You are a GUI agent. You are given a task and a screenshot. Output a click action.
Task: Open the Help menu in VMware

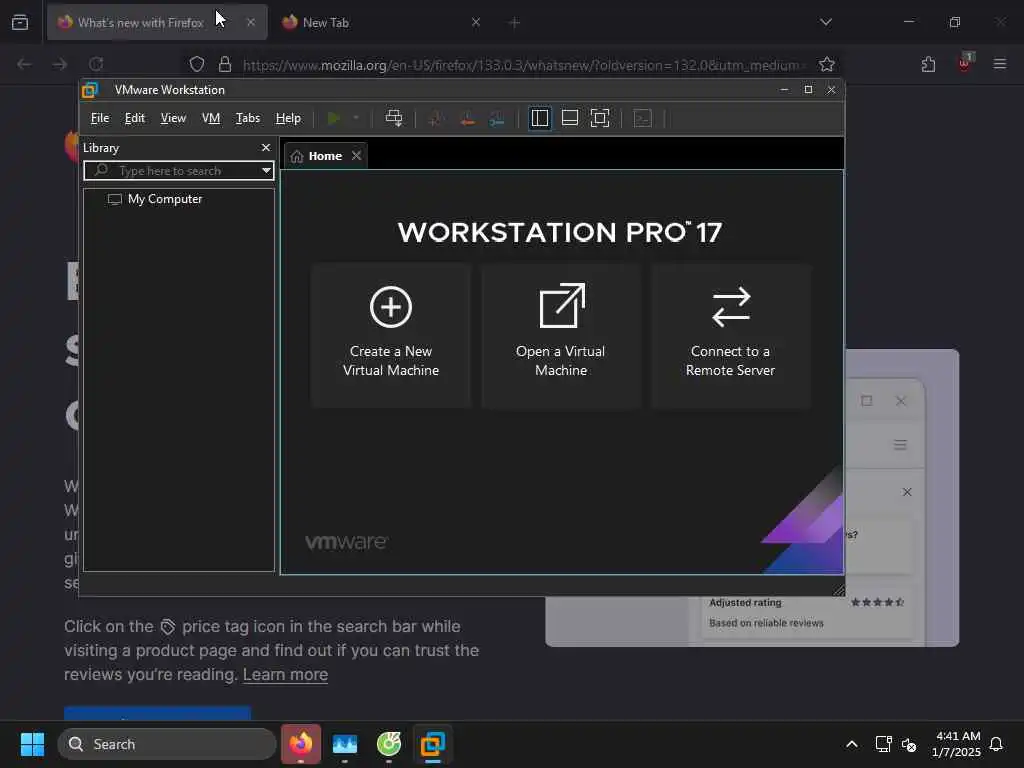pyautogui.click(x=288, y=118)
